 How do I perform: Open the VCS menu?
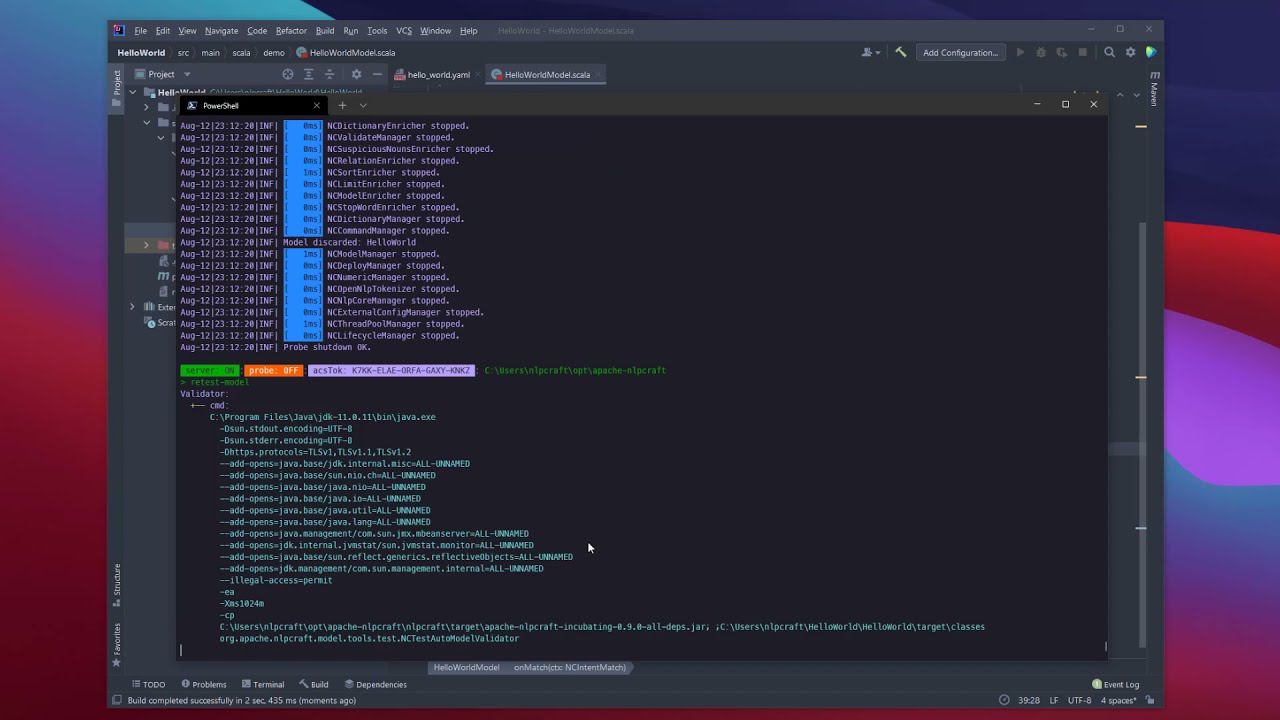(403, 31)
